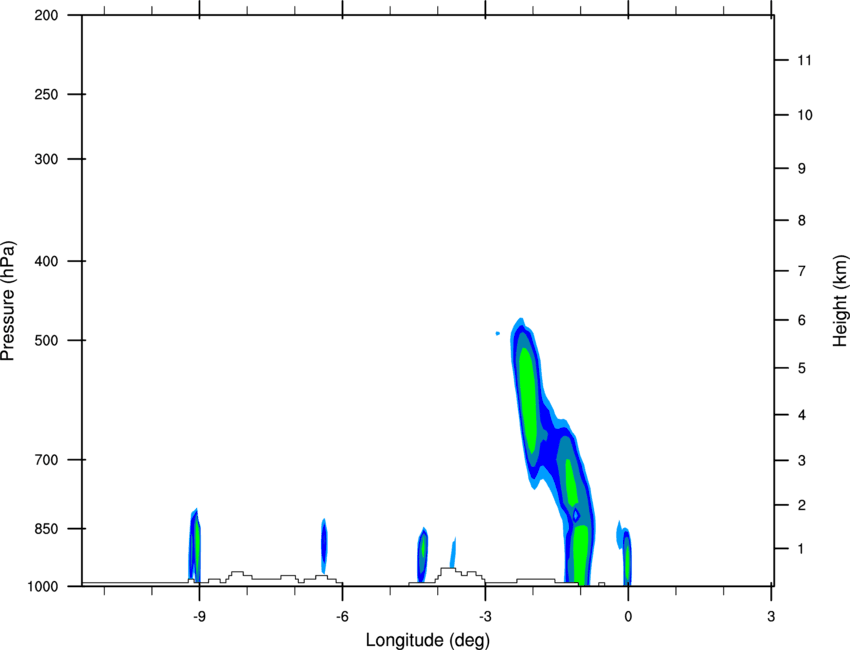This screenshot has width=850, height=650.
Task: Click the 0 longitude tick label
Action: (628, 616)
